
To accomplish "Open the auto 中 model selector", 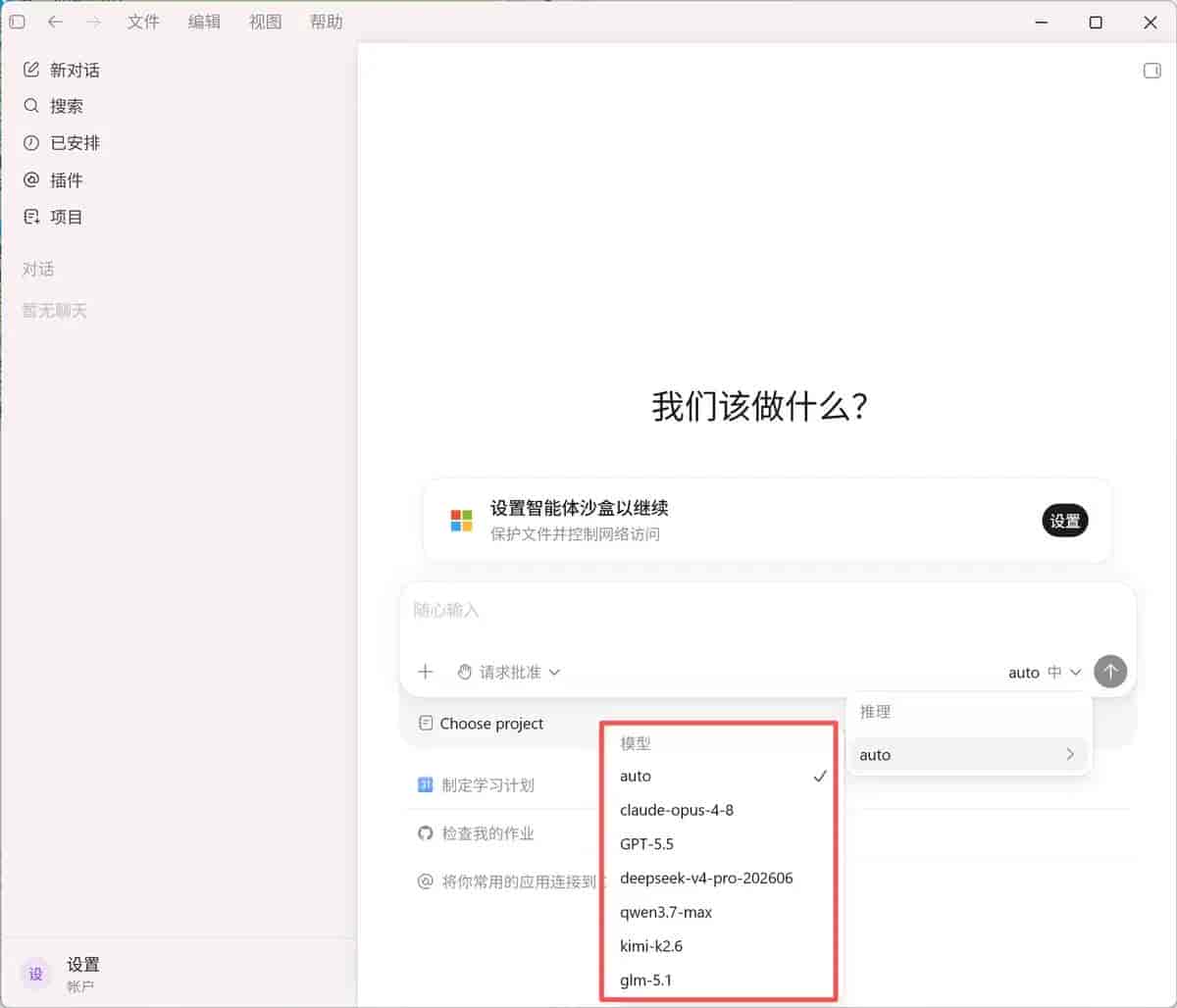I will coord(1045,672).
